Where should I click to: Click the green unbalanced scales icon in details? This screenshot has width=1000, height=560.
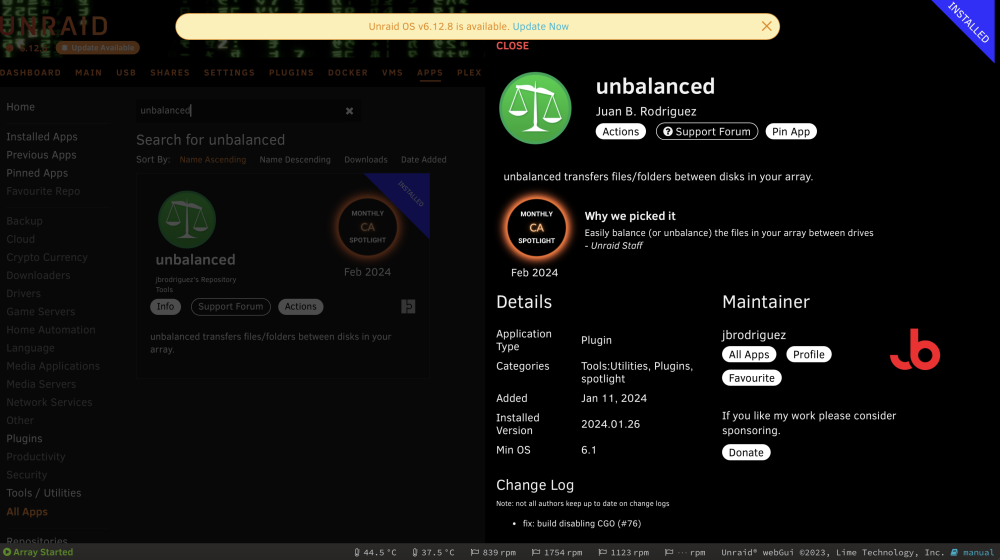pos(534,108)
